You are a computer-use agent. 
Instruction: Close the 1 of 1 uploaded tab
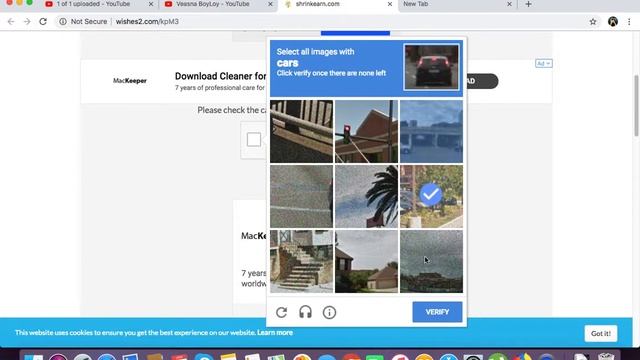151,4
